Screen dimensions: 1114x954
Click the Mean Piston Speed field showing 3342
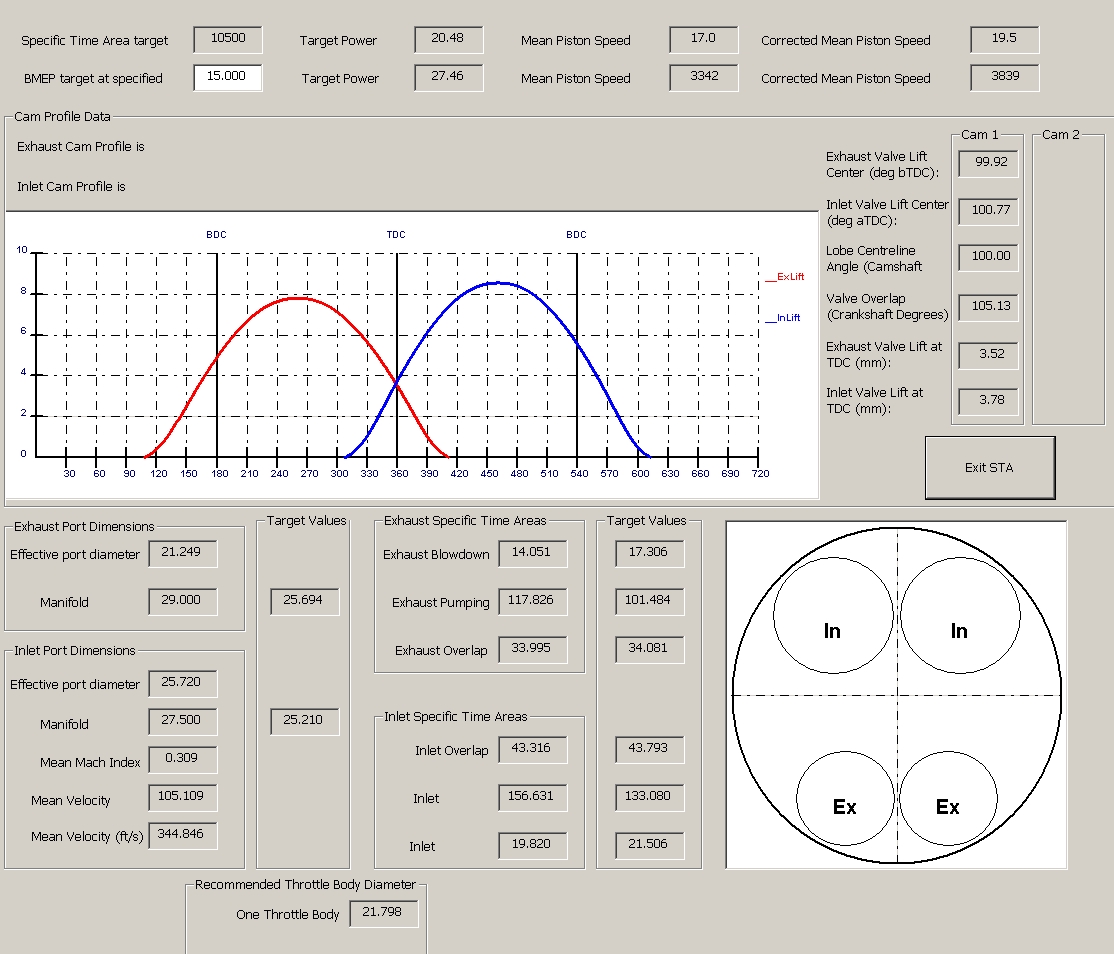tap(704, 77)
